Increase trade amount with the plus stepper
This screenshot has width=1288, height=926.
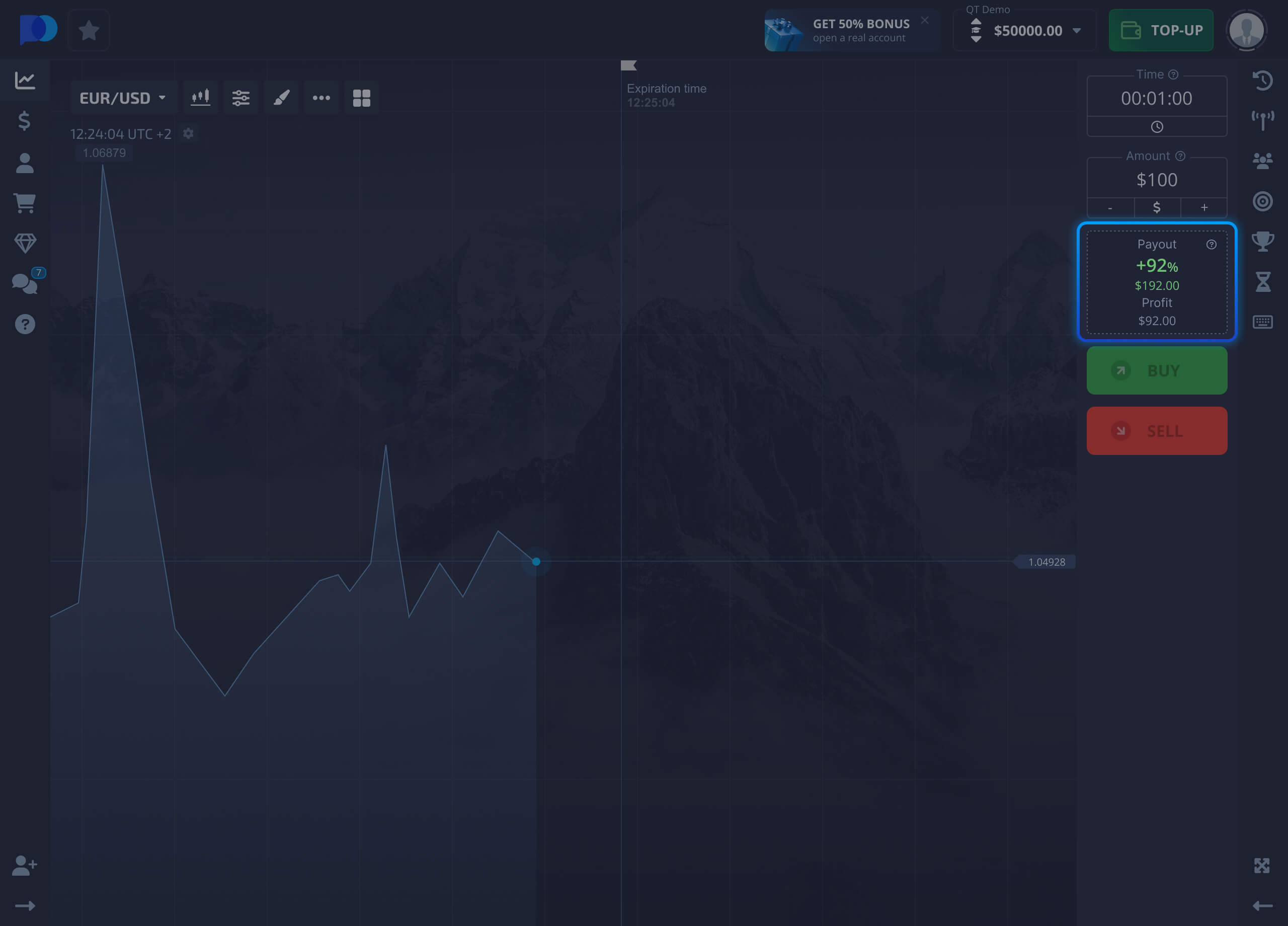click(1203, 207)
